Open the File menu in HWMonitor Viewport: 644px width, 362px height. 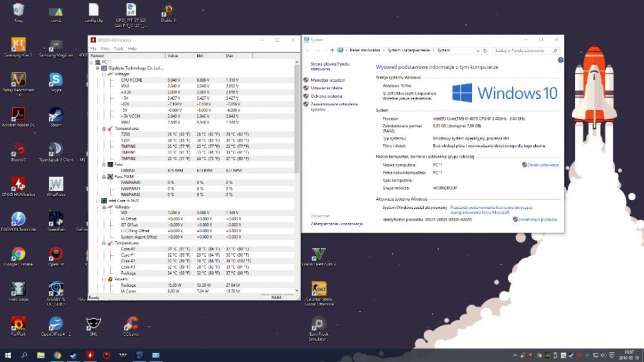pos(93,48)
